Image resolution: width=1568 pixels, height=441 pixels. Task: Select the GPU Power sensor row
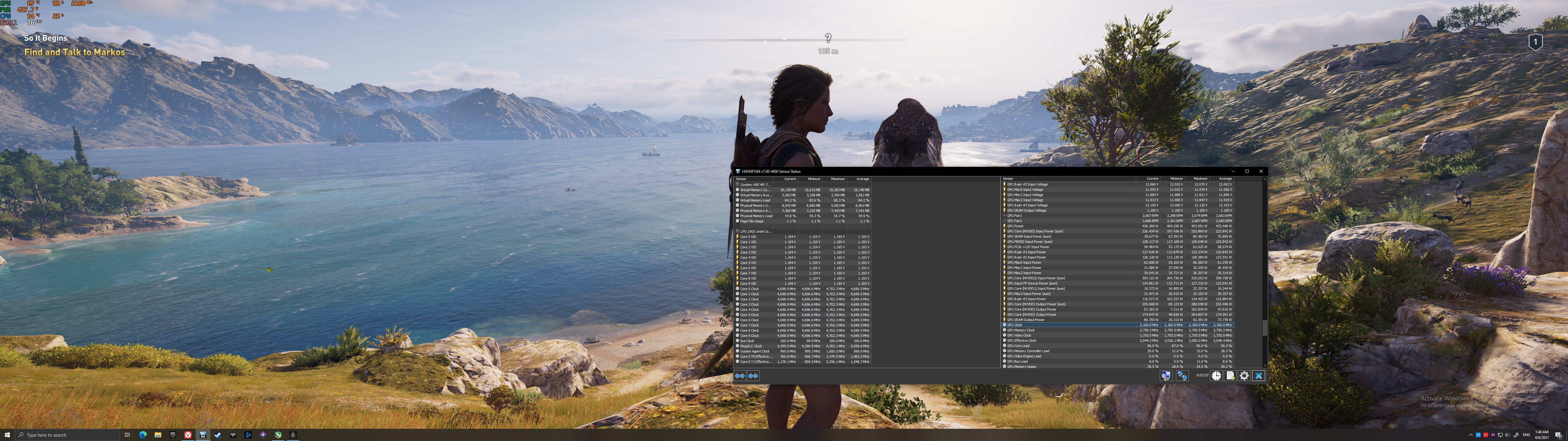click(x=1118, y=226)
